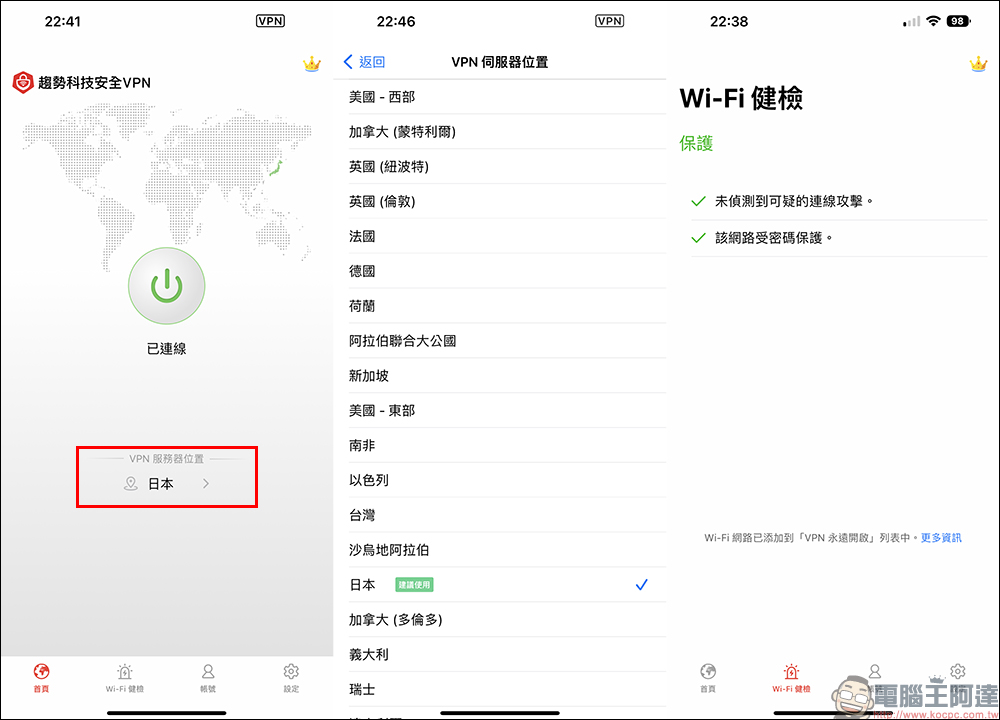The image size is (1000, 720).
Task: Tap the chevron next to 日本 on home screen
Action: click(x=206, y=484)
